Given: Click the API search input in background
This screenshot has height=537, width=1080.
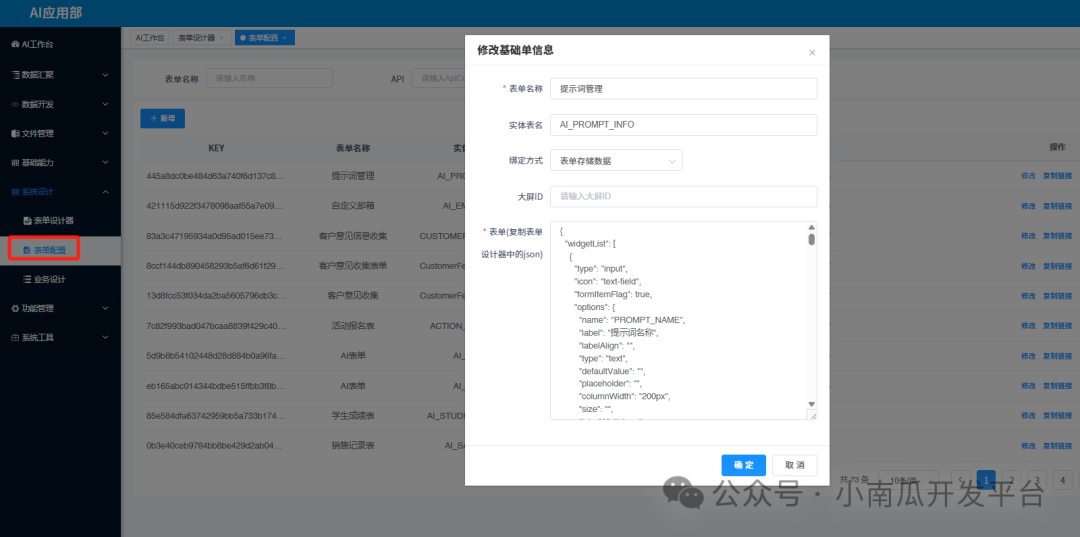Looking at the screenshot, I should click(438, 78).
